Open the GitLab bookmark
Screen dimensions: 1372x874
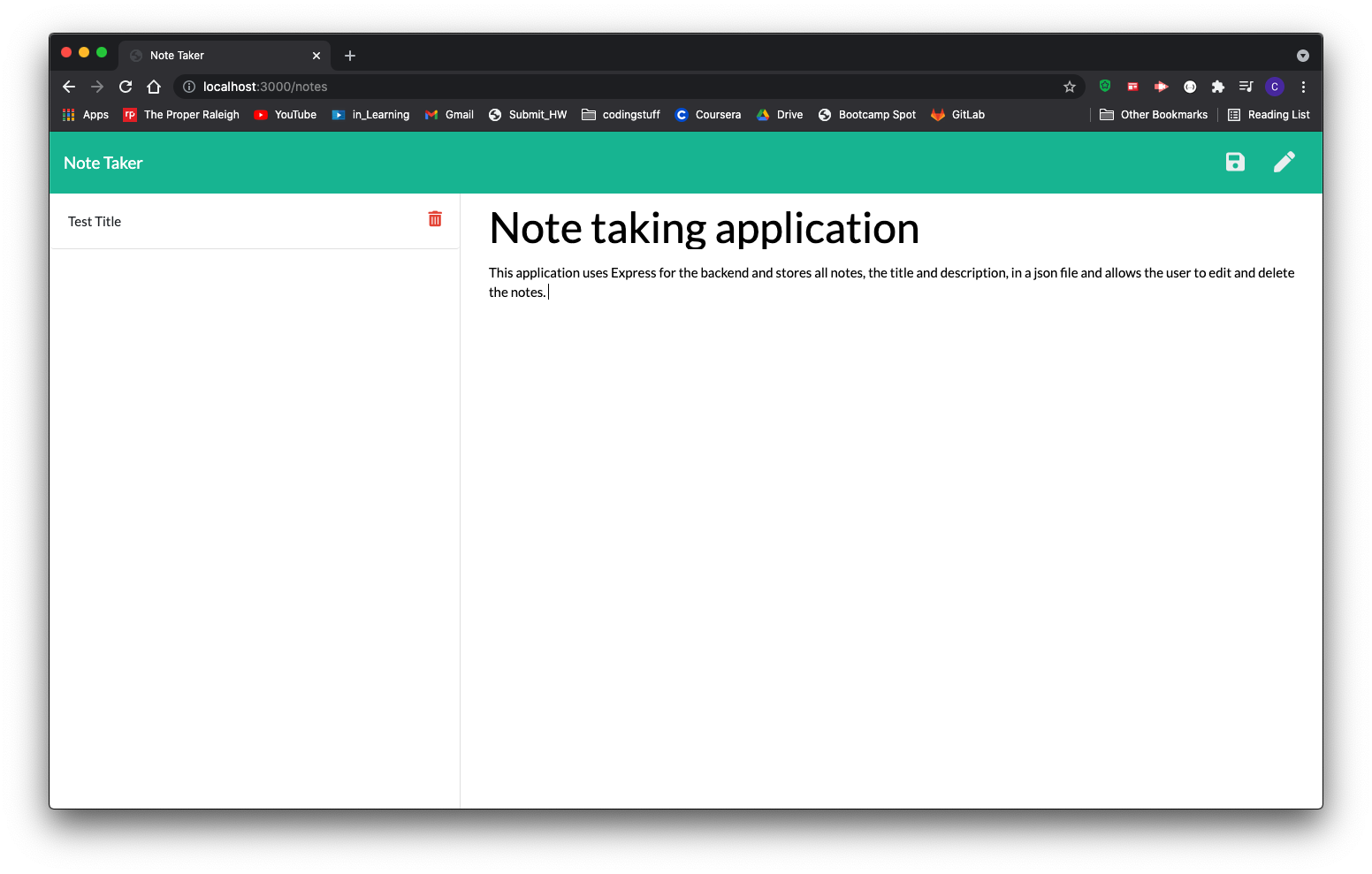coord(958,115)
